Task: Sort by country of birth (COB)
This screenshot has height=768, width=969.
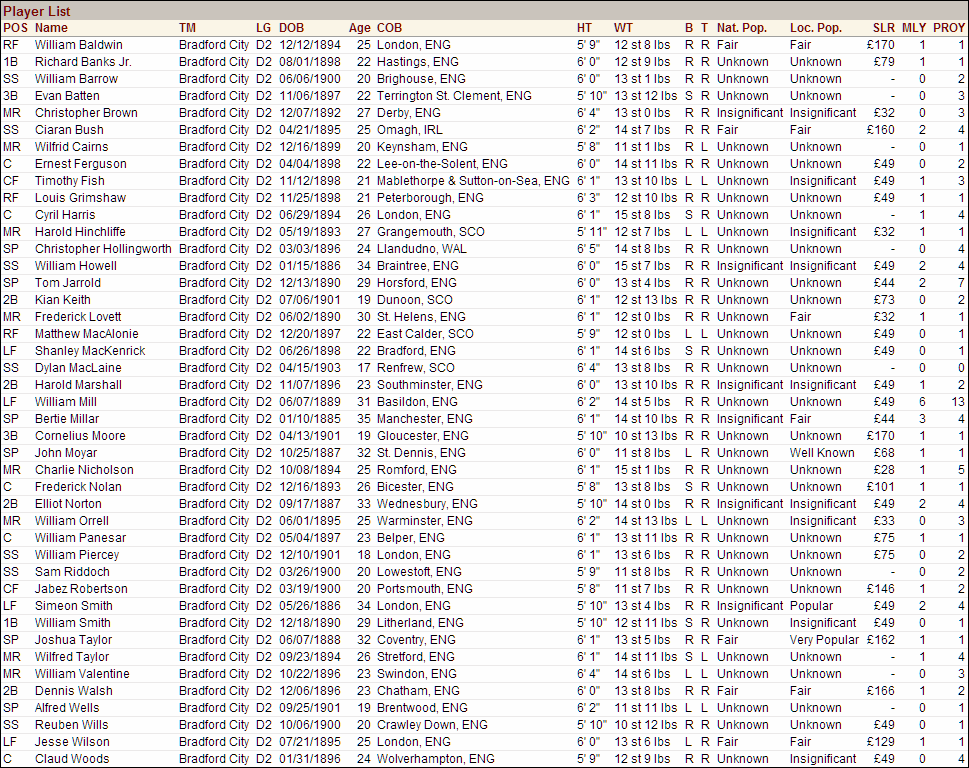Action: coord(388,28)
